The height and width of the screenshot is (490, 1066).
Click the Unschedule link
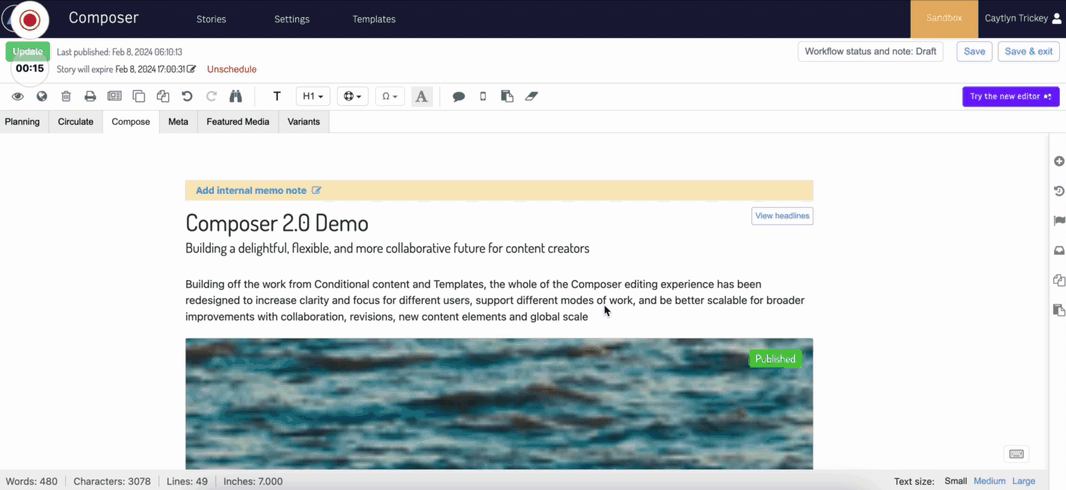(x=232, y=70)
